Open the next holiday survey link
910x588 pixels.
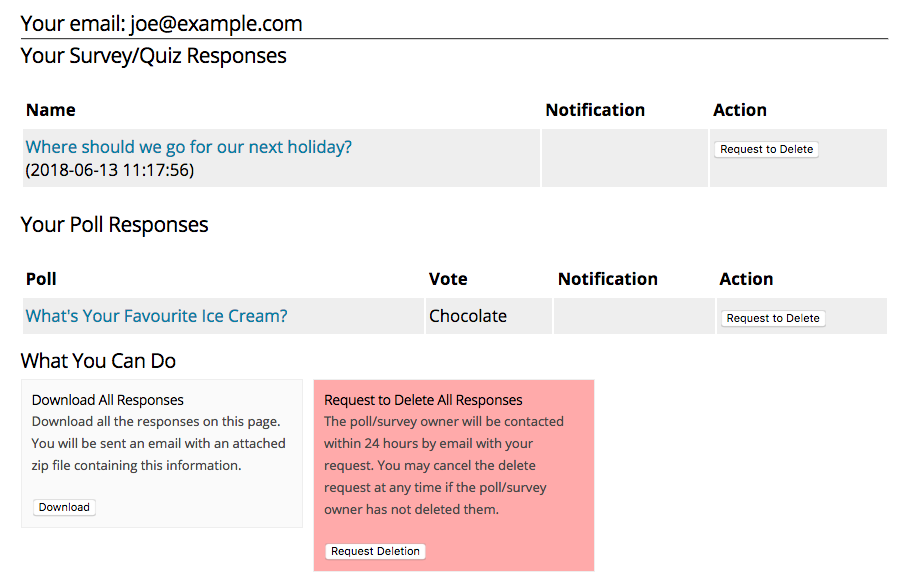pos(189,147)
